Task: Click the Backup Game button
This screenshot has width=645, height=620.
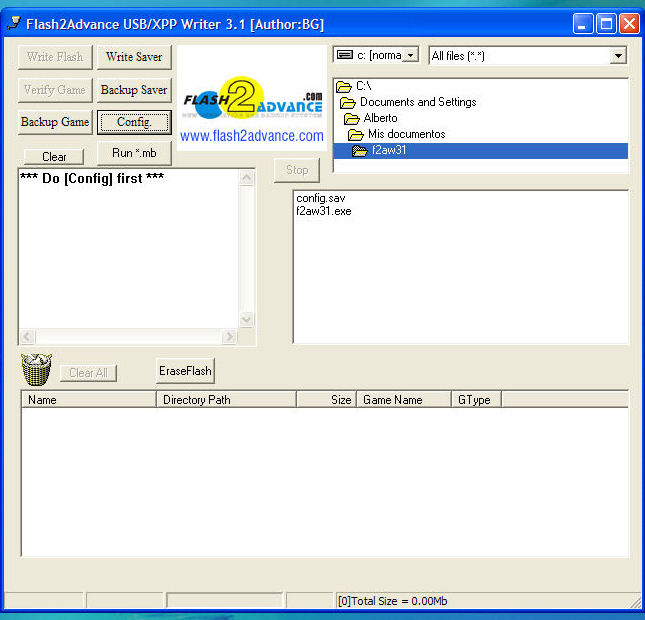Action: (55, 122)
